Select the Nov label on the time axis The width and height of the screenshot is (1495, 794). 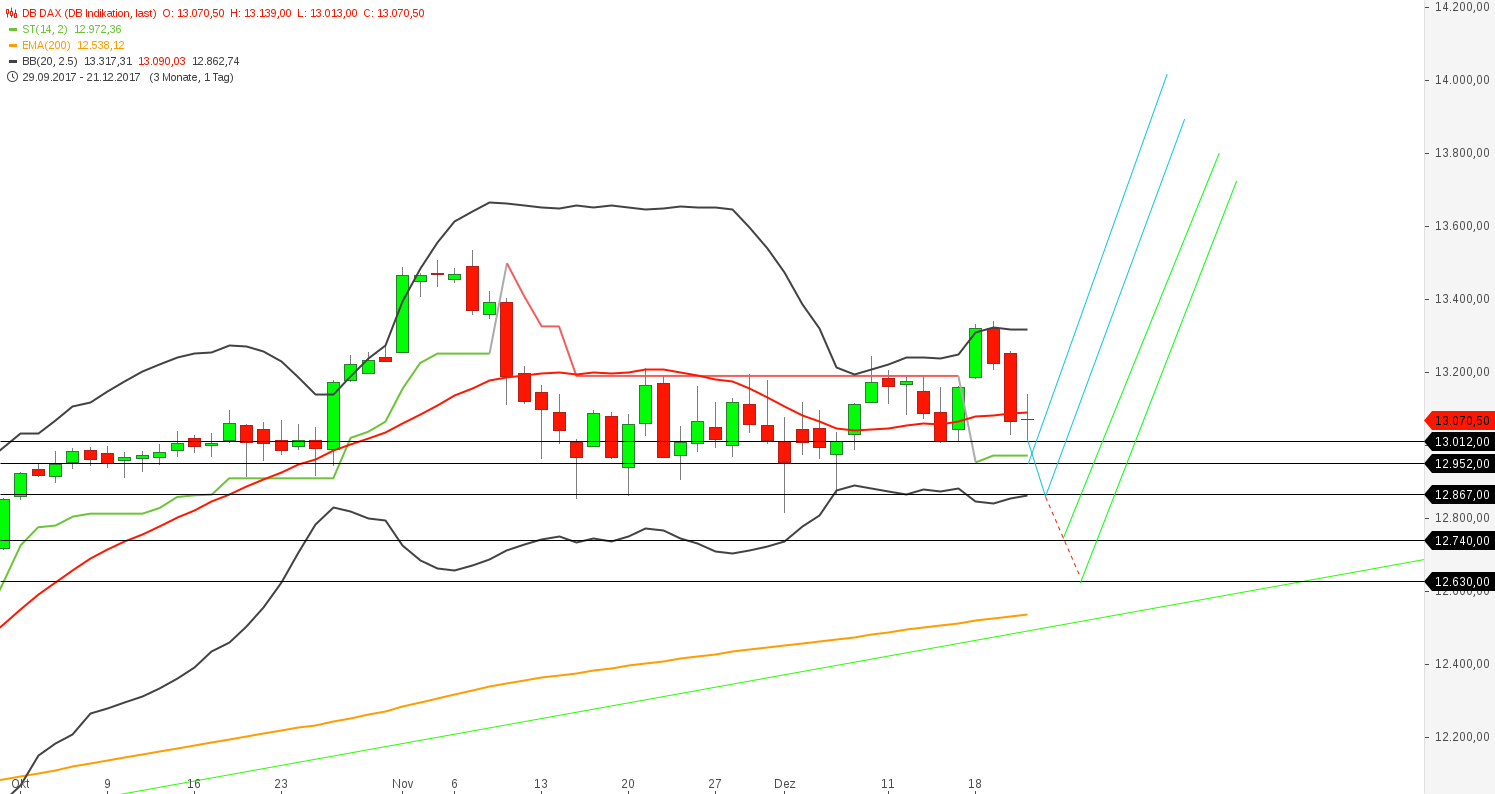403,785
